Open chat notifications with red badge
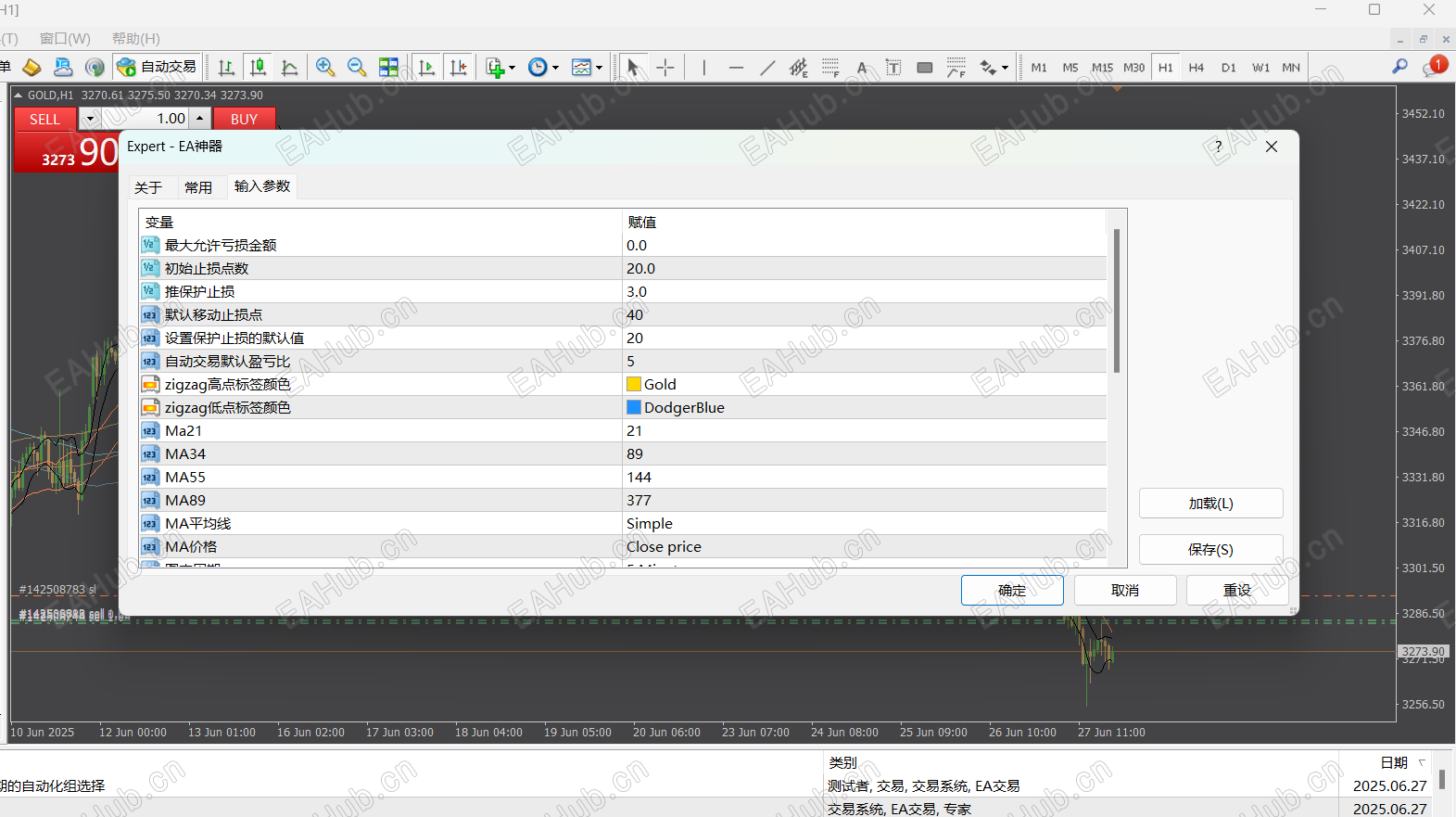 tap(1435, 67)
